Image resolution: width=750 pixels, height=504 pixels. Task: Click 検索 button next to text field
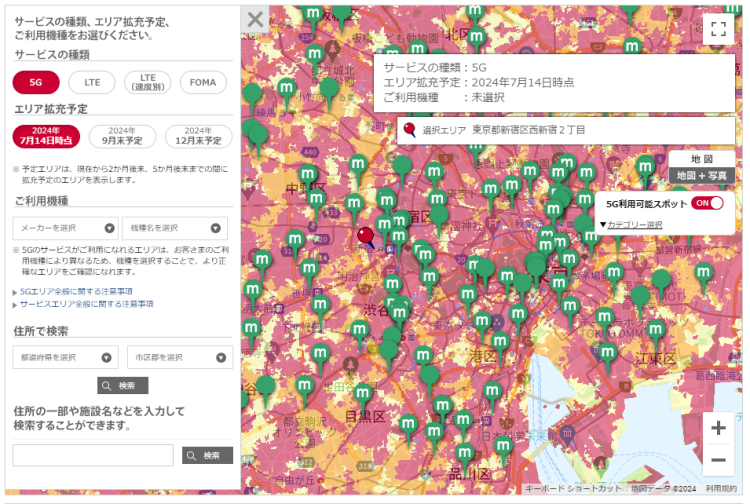(208, 455)
